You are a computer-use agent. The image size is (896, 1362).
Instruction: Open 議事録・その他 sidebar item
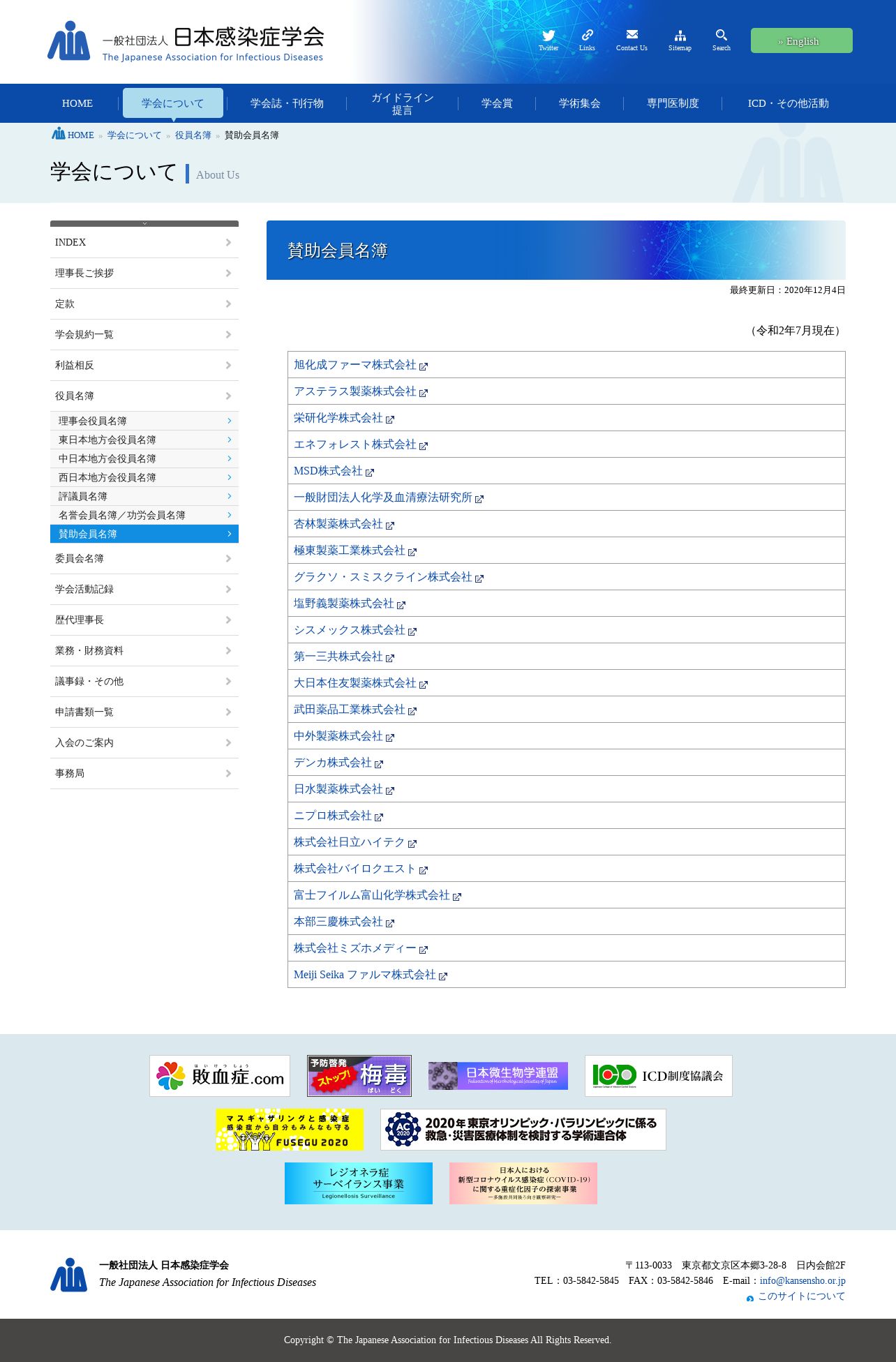(144, 682)
